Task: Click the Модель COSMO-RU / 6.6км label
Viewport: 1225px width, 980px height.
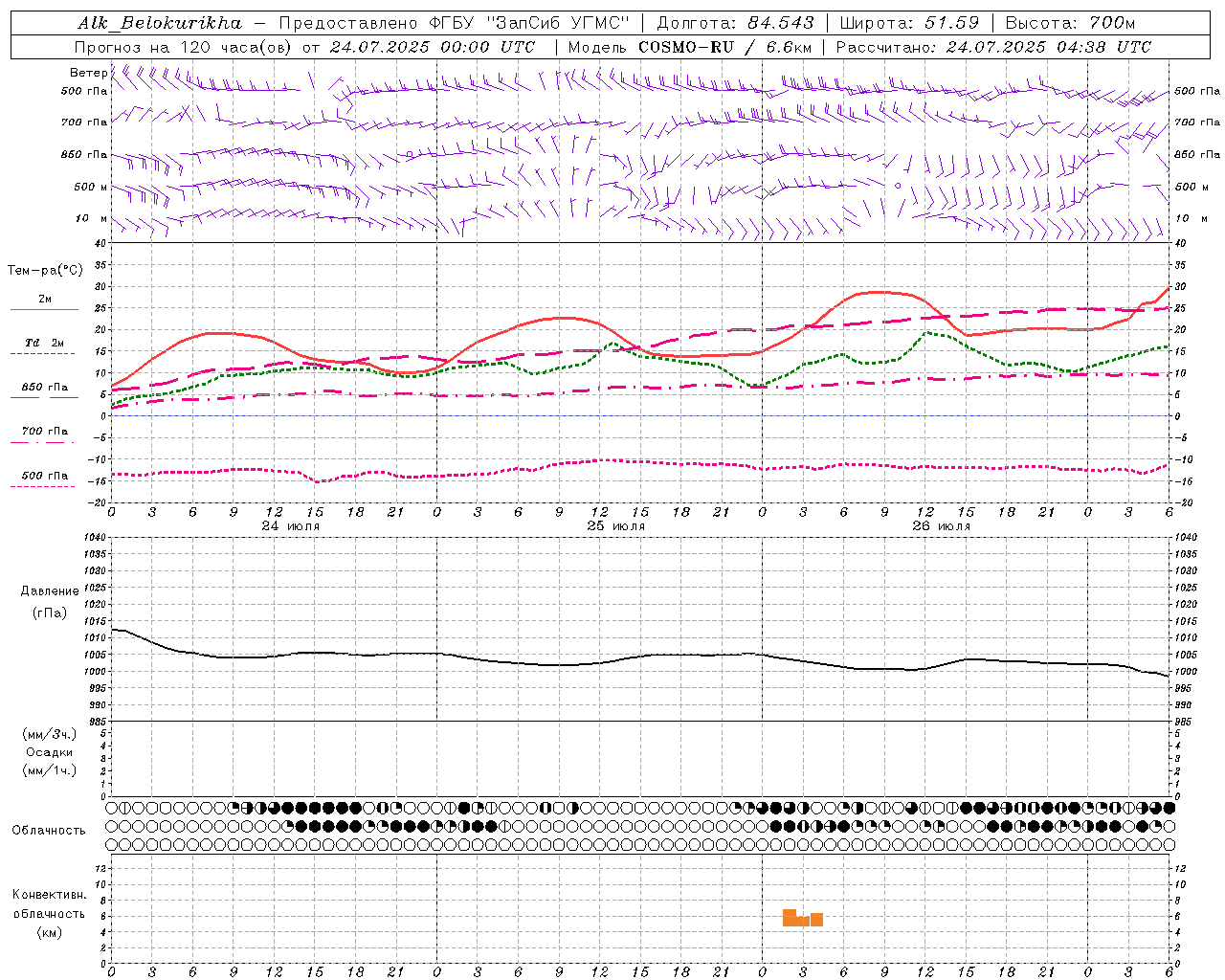Action: 689,47
